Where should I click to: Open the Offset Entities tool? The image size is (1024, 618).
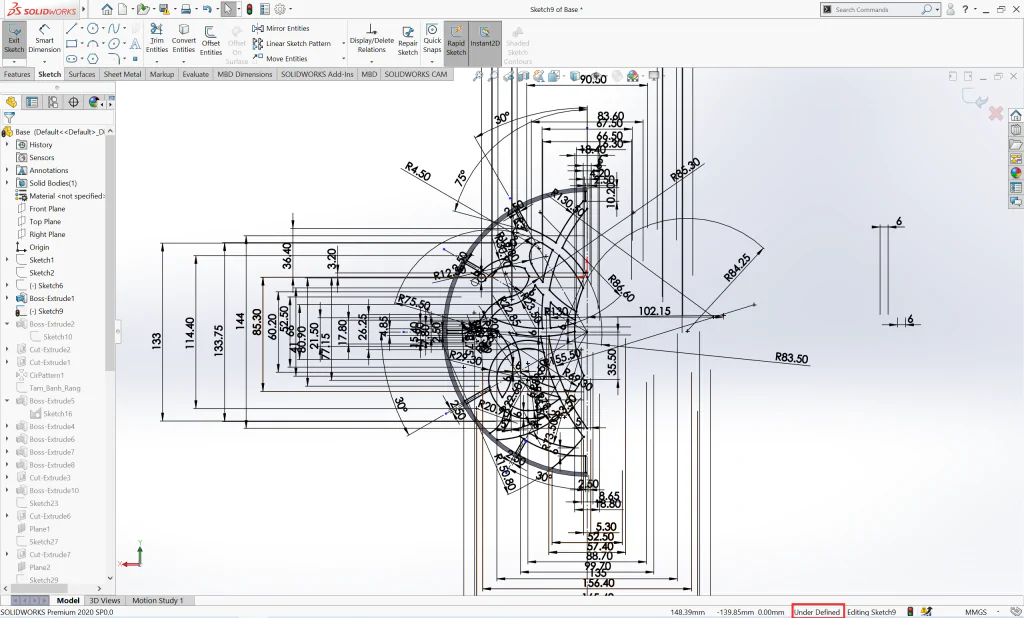[210, 41]
